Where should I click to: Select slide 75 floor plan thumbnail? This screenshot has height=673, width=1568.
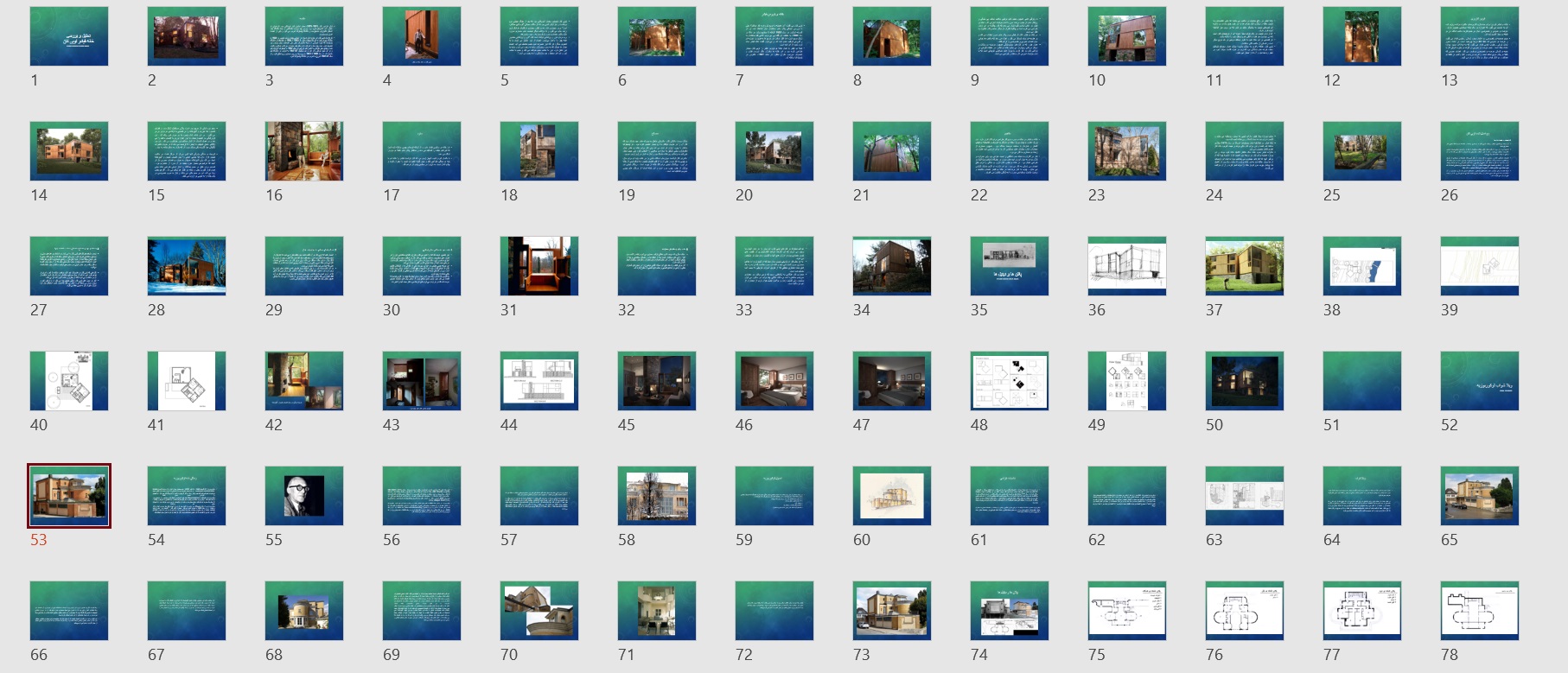[1127, 611]
